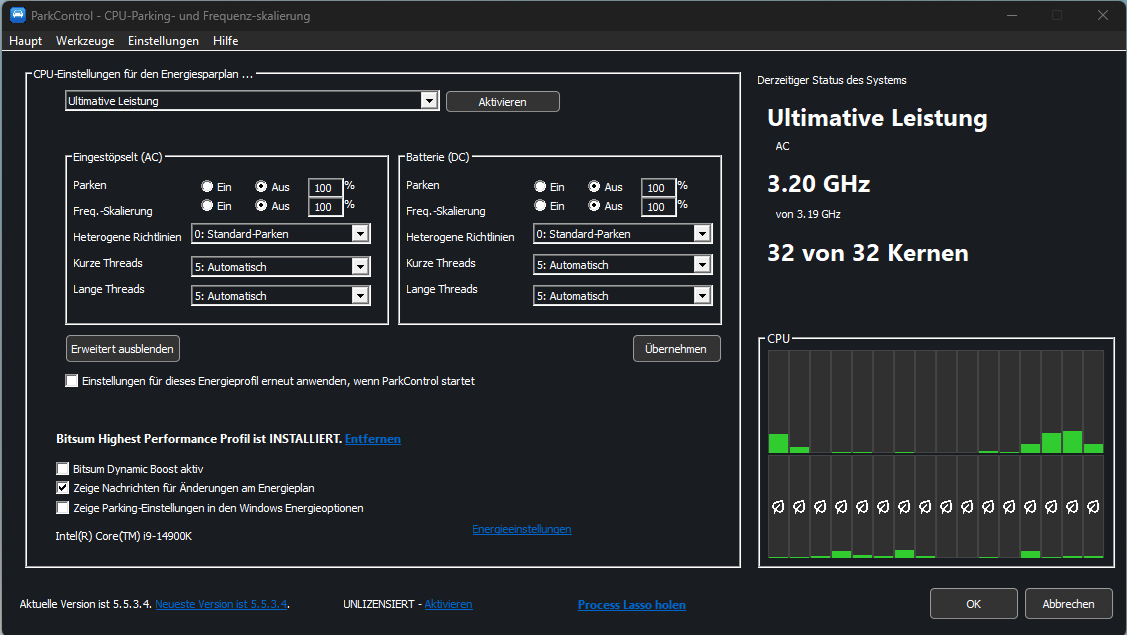Uncheck Zeige Nachrichten für Änderungen am Energieplan
The width and height of the screenshot is (1127, 635).
[63, 488]
